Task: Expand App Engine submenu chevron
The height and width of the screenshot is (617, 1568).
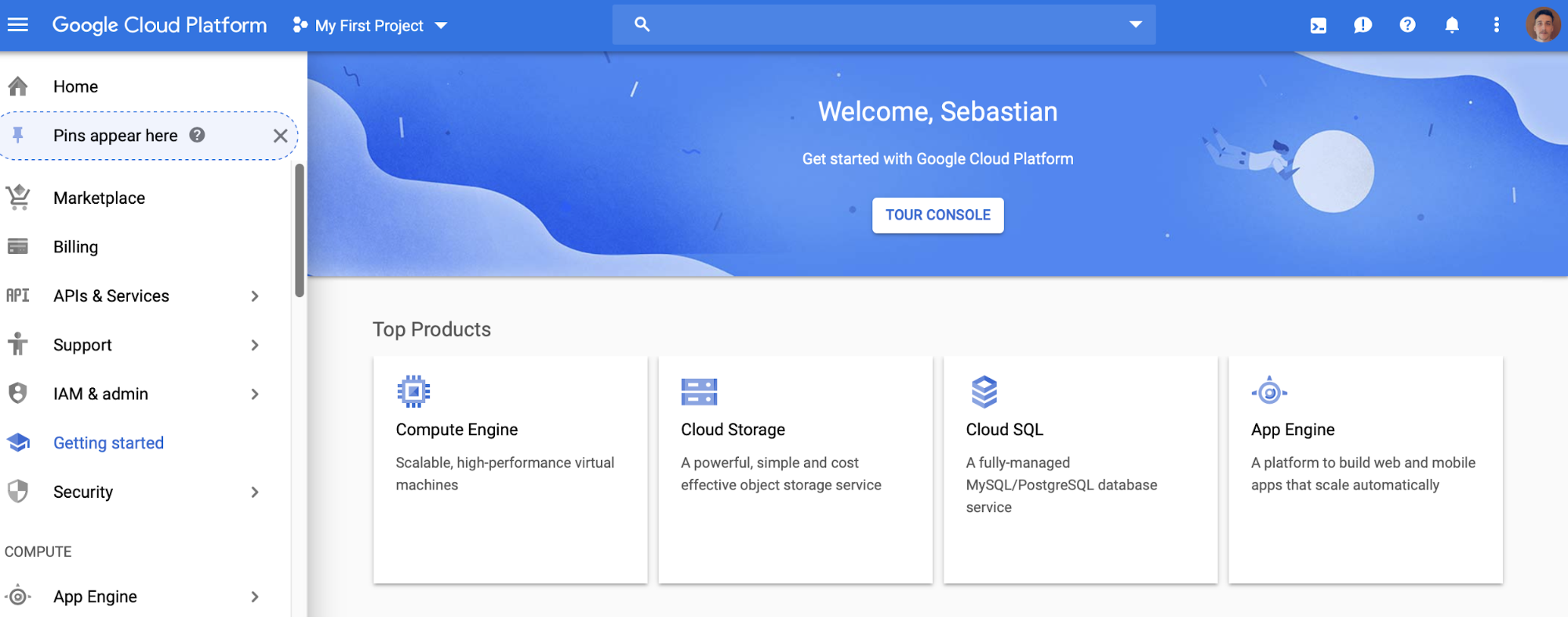Action: 255,597
